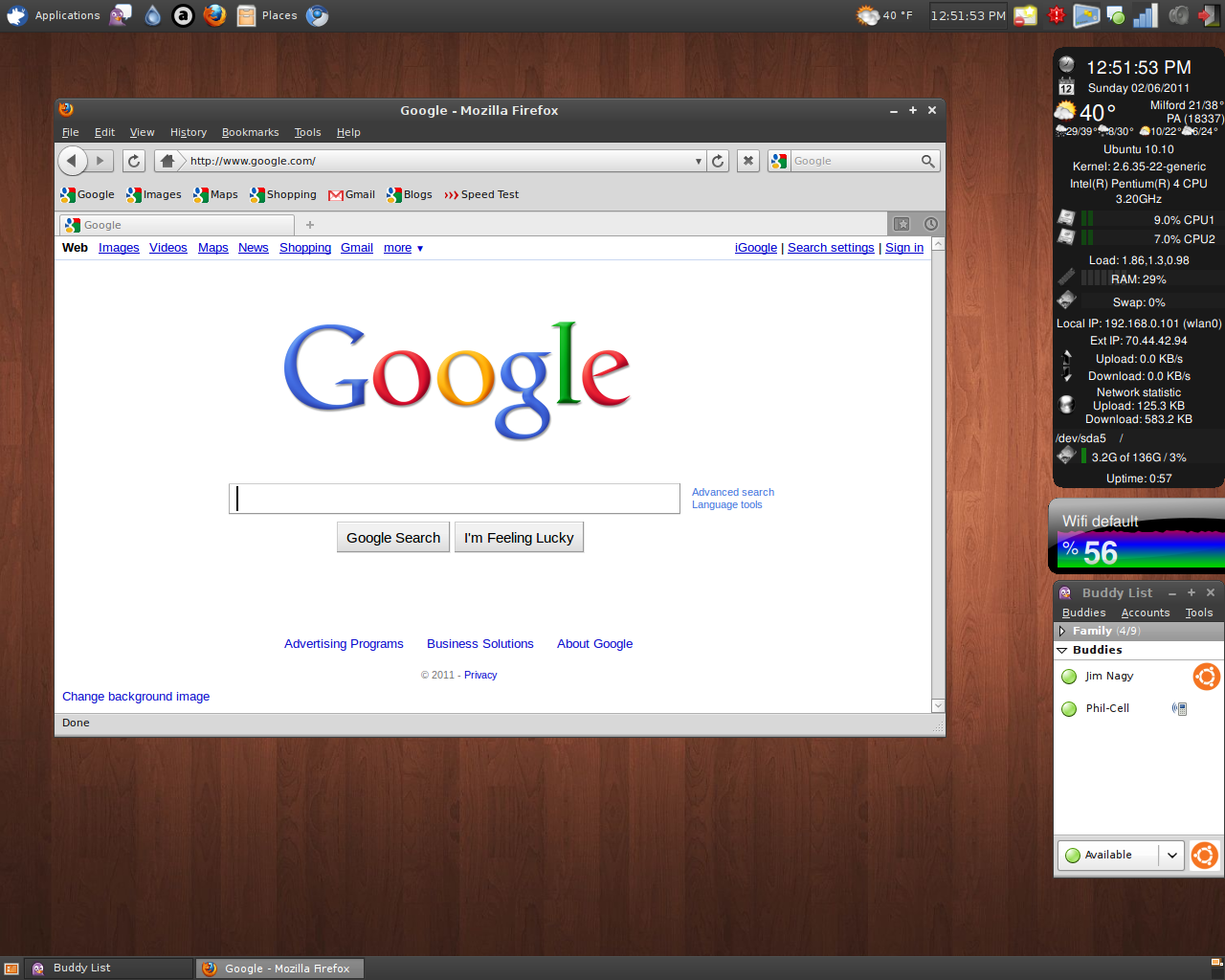Open the Maps bookmark in bookmarks toolbar

[215, 194]
